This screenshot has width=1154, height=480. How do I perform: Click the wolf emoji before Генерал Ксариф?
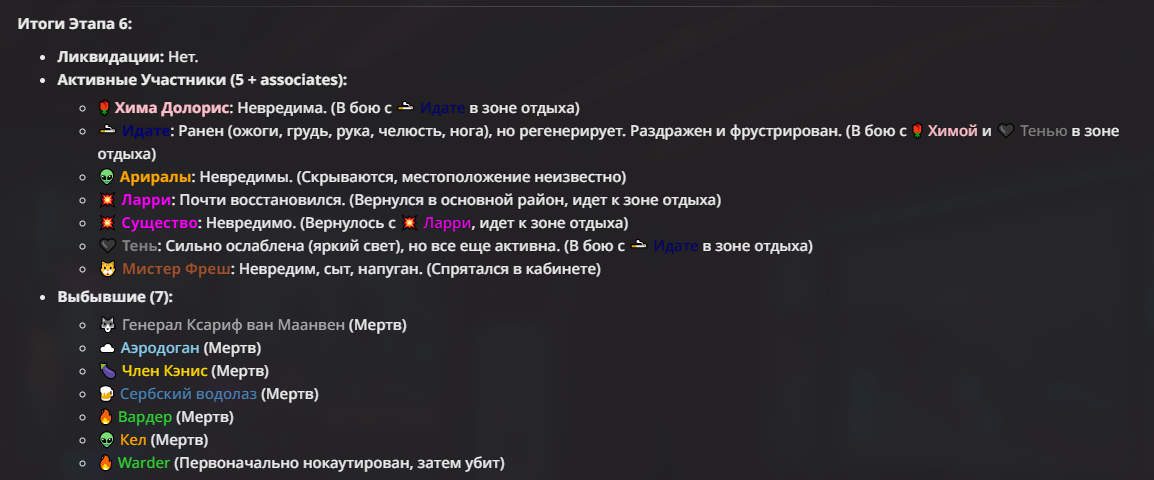[x=107, y=325]
